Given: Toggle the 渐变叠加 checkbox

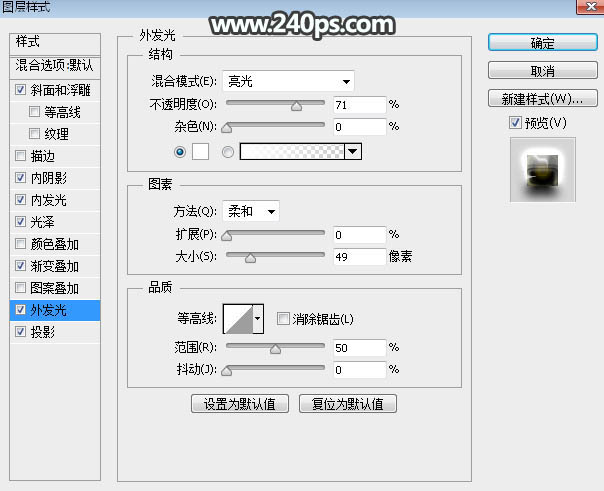Looking at the screenshot, I should pyautogui.click(x=20, y=265).
